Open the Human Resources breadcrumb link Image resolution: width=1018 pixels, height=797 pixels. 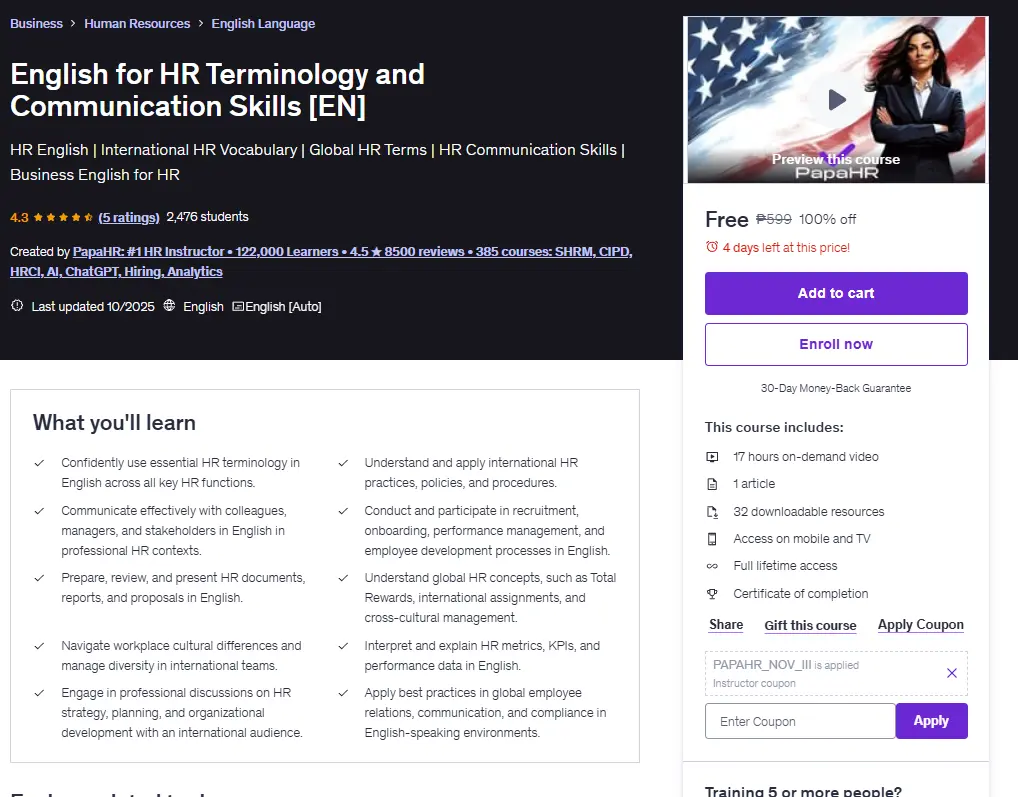coord(137,23)
